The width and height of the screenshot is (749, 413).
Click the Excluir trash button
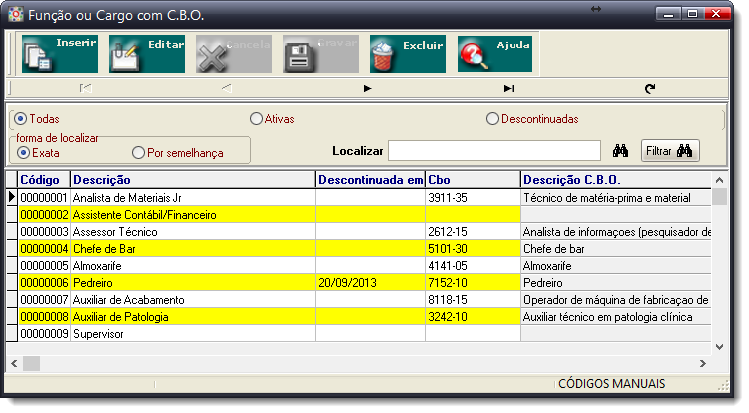tap(408, 54)
